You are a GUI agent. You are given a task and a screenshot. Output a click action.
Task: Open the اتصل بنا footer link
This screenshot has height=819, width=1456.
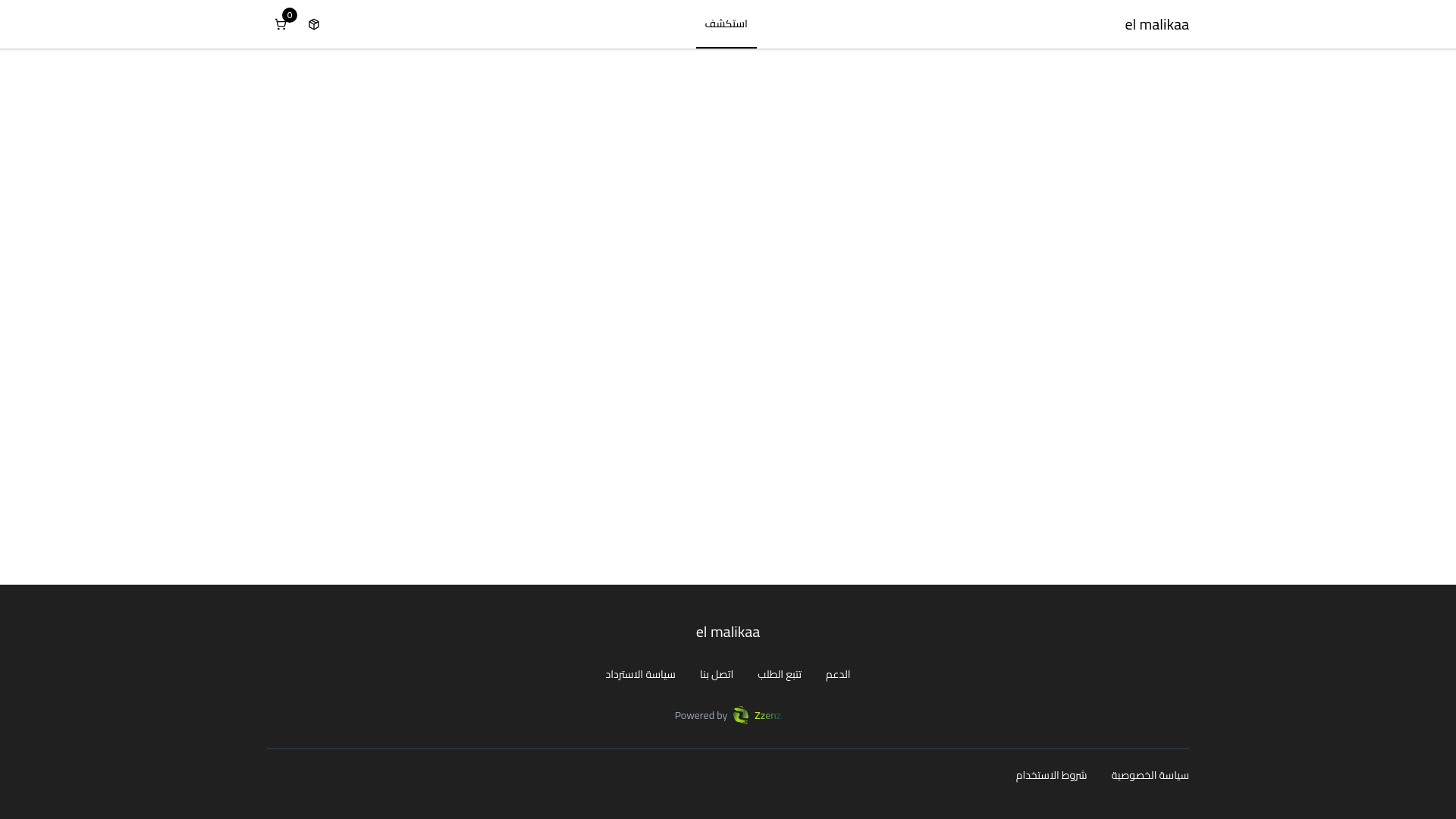coord(717,674)
